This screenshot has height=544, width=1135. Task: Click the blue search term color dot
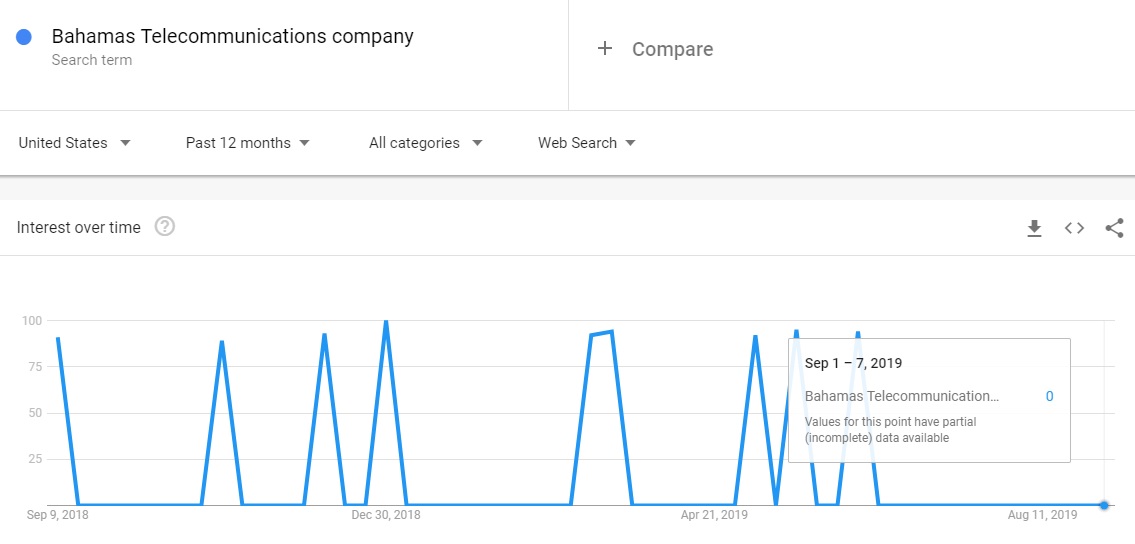(24, 37)
